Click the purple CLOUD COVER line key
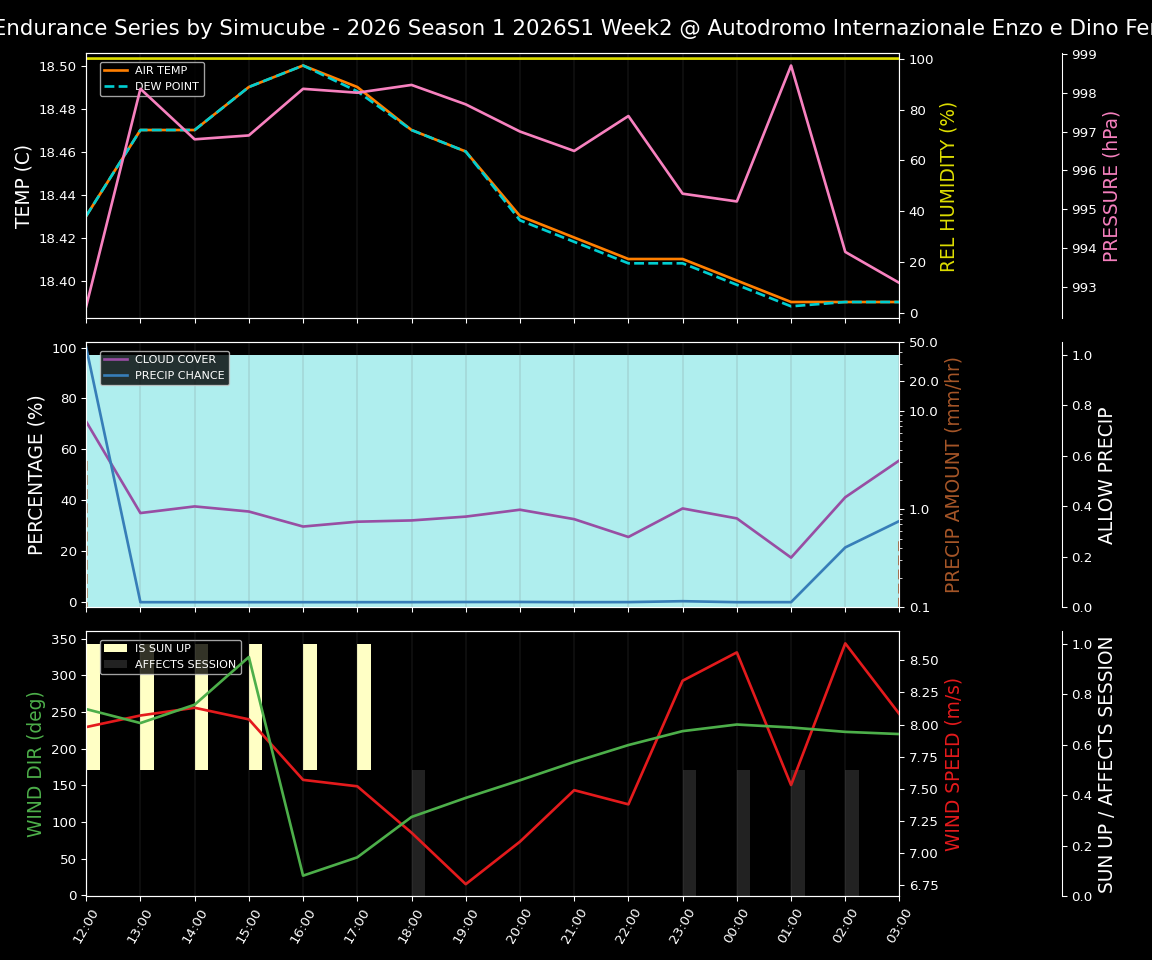Viewport: 1152px width, 960px height. click(114, 359)
